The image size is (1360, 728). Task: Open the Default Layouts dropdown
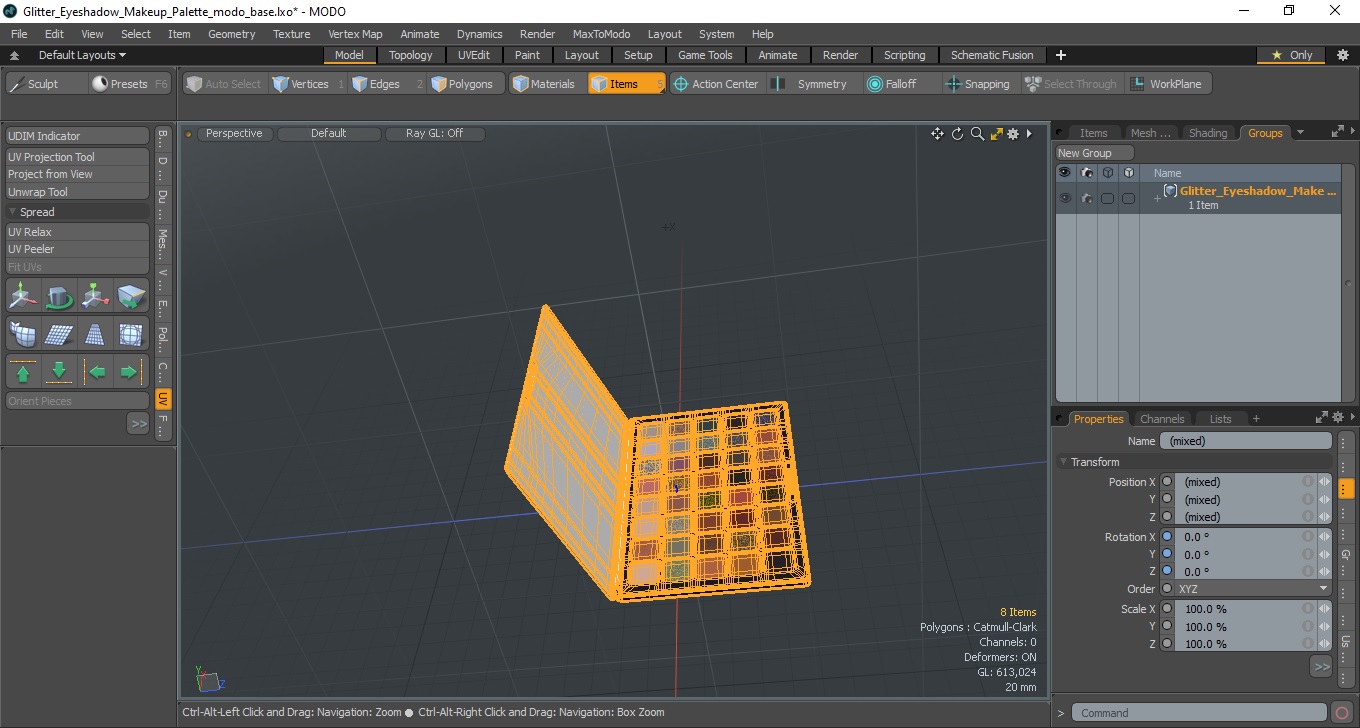(82, 55)
